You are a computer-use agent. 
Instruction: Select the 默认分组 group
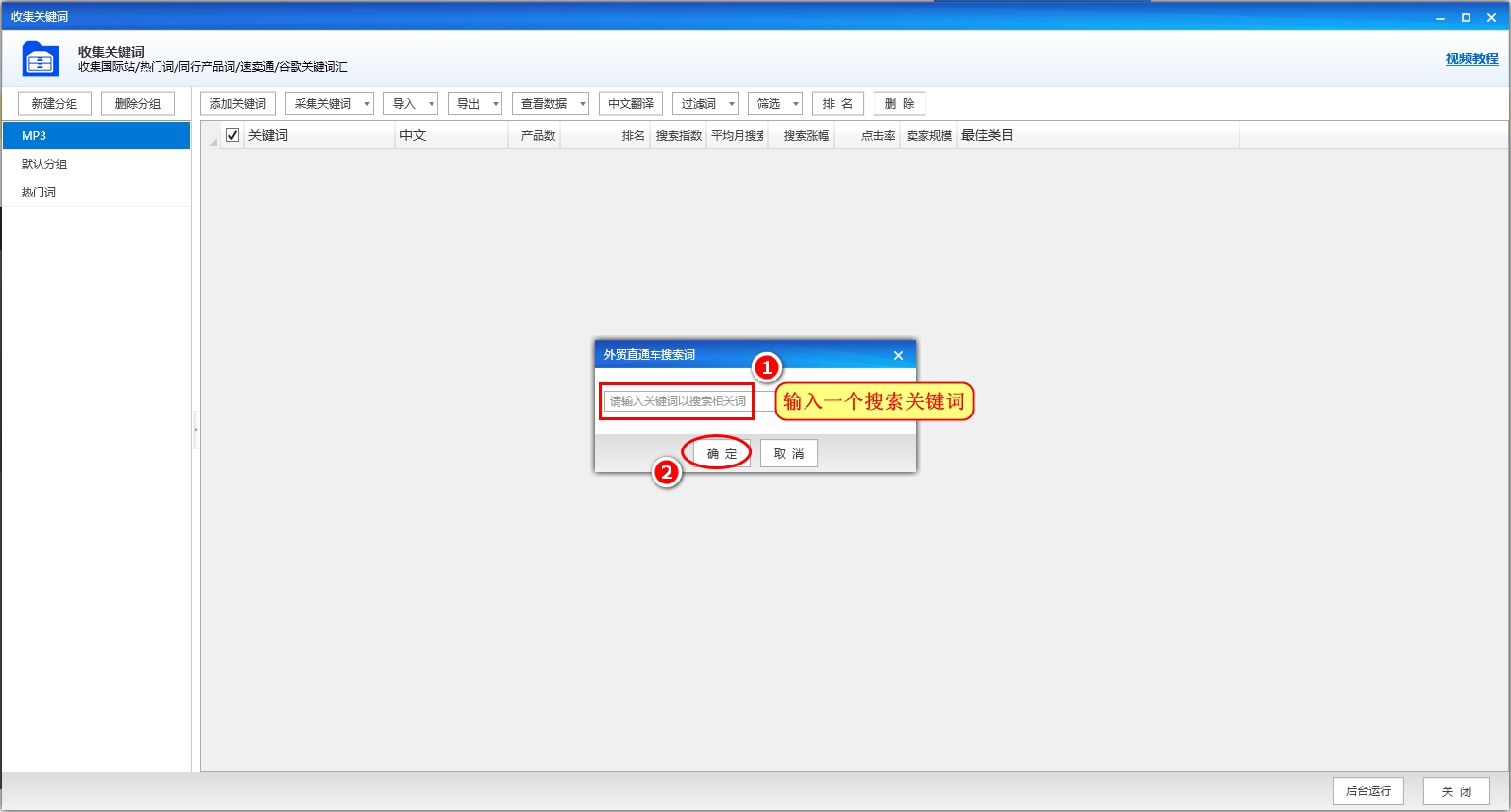(96, 164)
